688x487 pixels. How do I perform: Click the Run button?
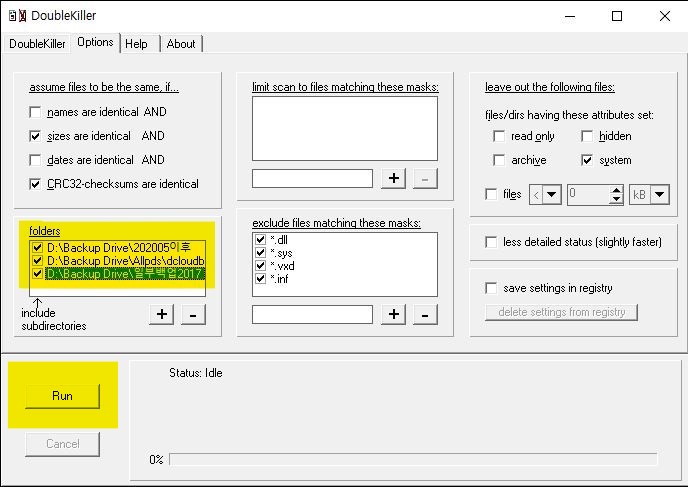62,396
